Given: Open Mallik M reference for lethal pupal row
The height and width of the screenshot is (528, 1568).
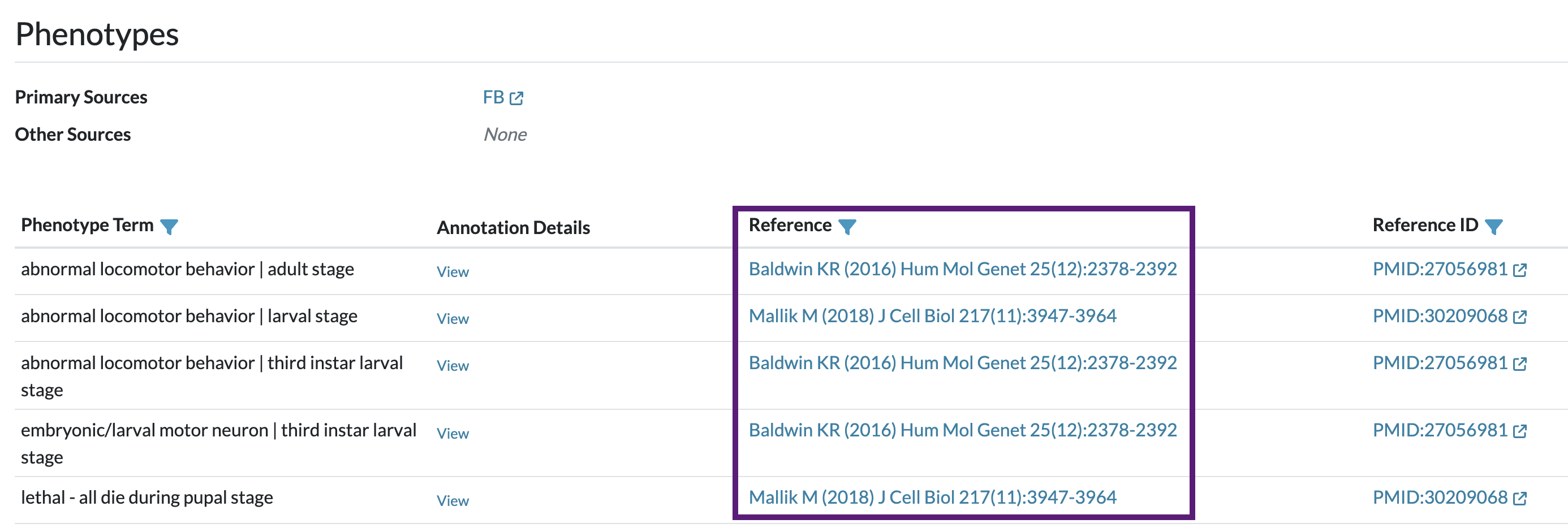Looking at the screenshot, I should [933, 497].
